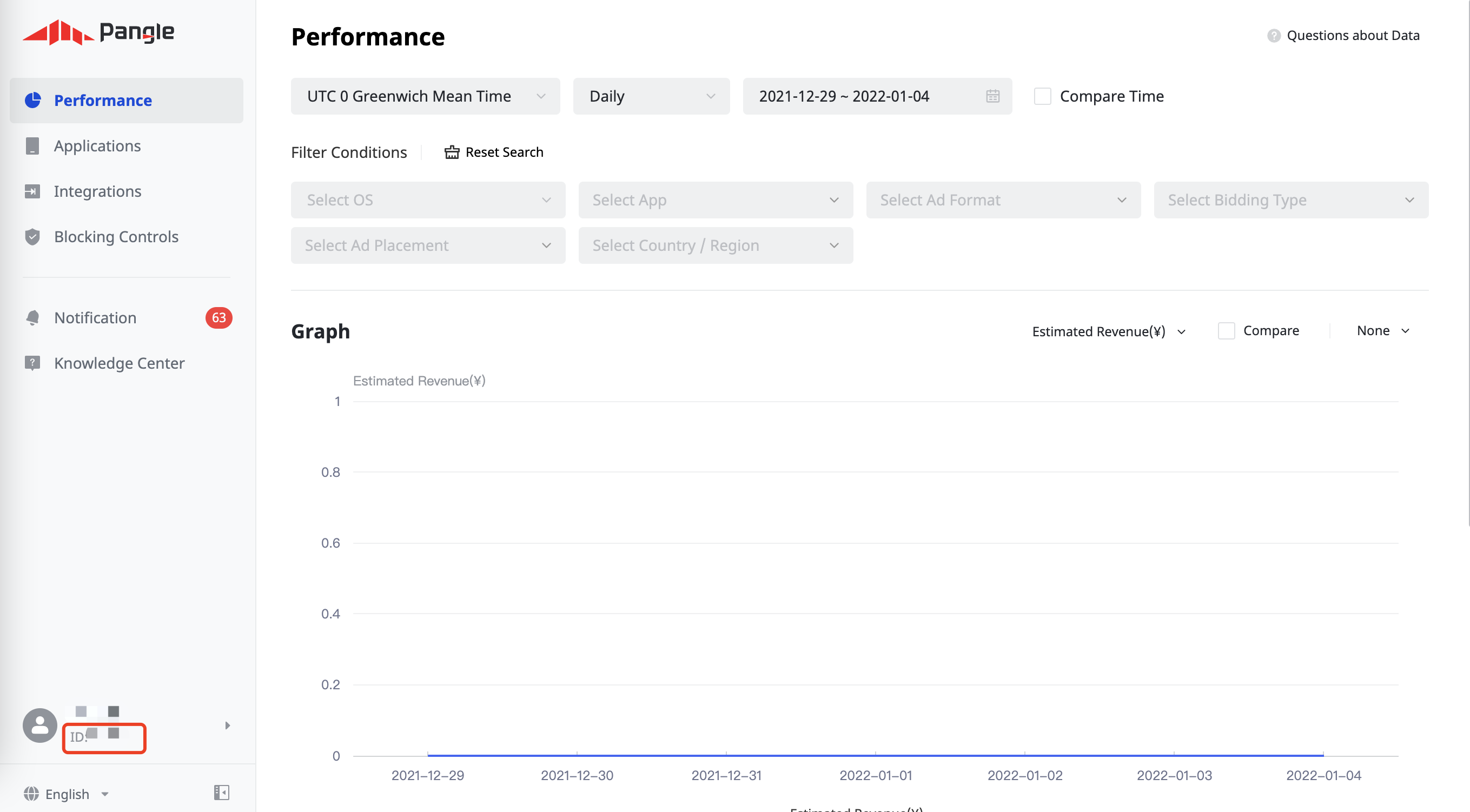Expand account menu arrow beside avatar

pyautogui.click(x=227, y=726)
